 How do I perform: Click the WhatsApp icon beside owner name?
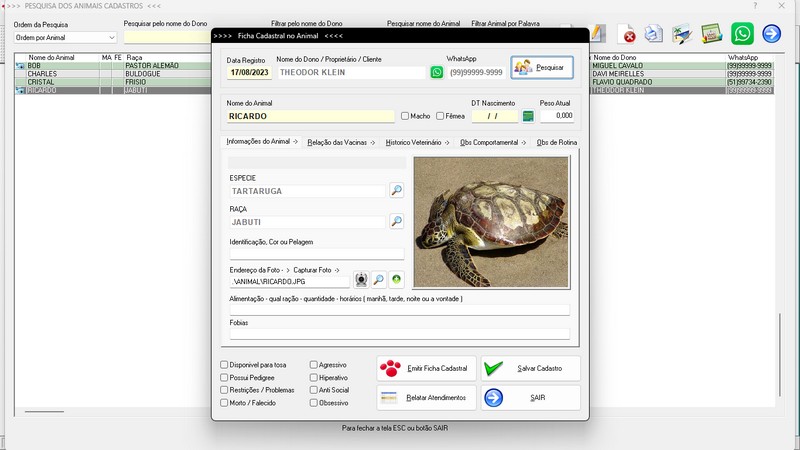click(437, 72)
